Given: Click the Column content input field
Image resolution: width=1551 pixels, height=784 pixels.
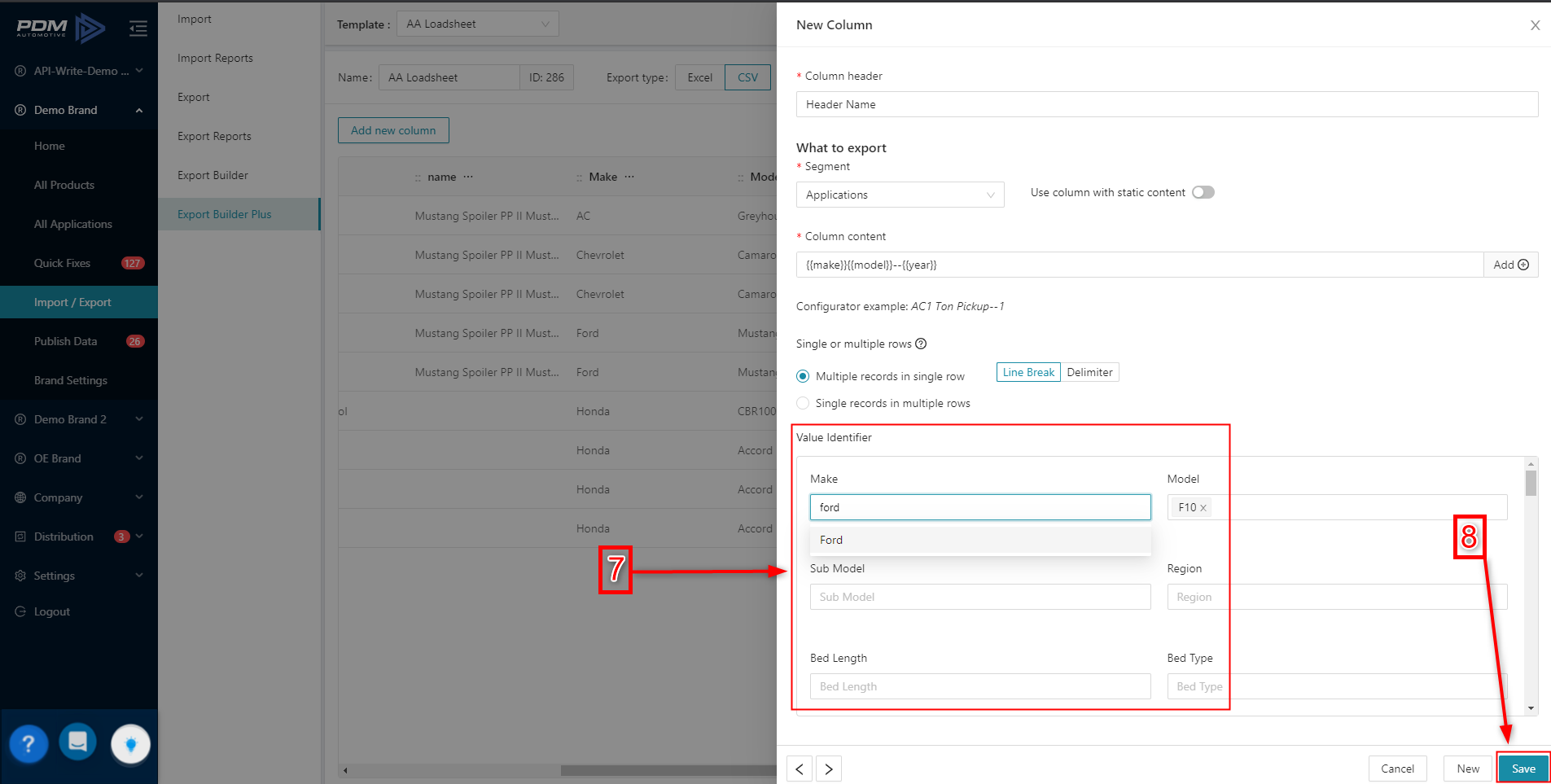Looking at the screenshot, I should 1140,265.
